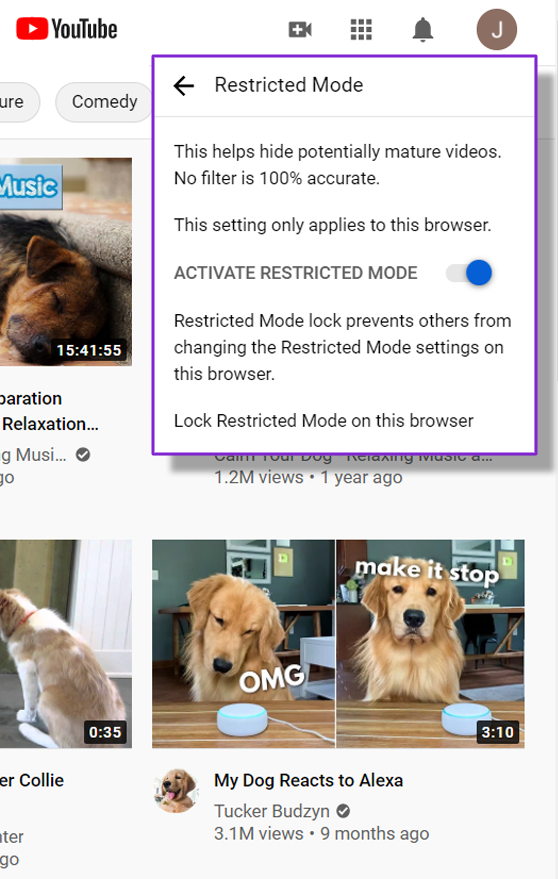
Task: Open the collie video thumbnail with 0:35 duration
Action: [x=66, y=644]
